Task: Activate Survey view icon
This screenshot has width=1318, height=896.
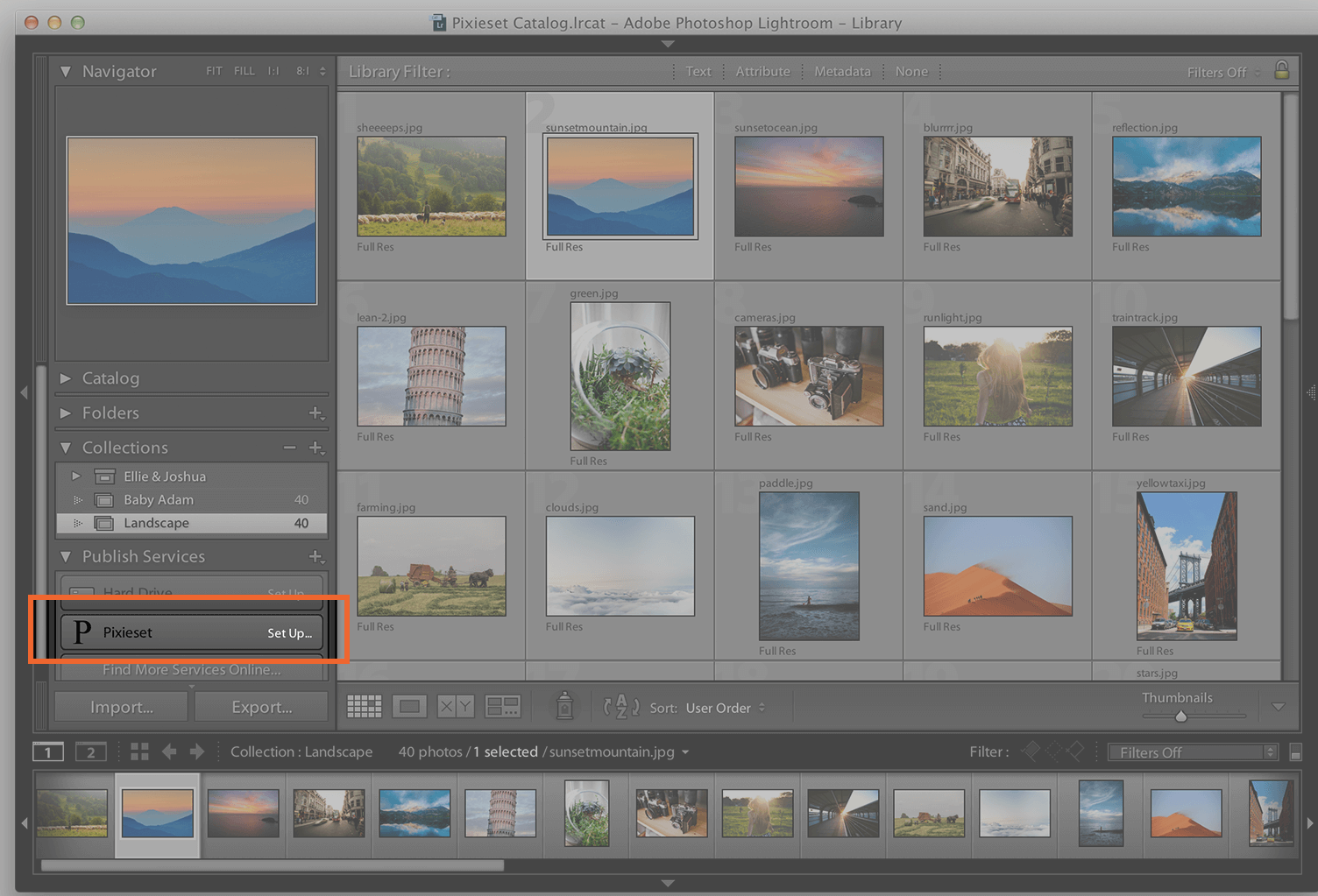Action: 502,706
